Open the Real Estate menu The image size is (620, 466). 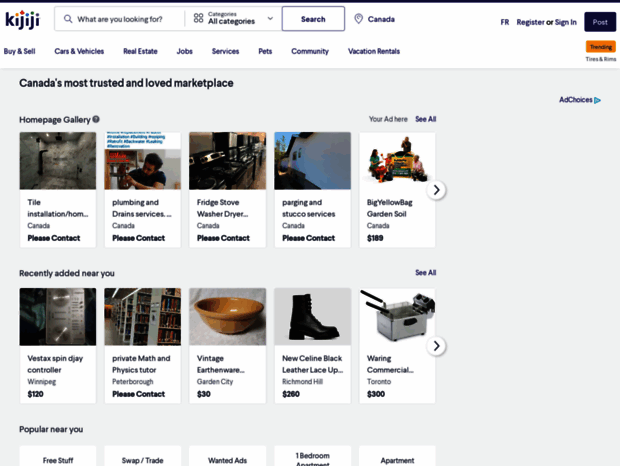[140, 51]
